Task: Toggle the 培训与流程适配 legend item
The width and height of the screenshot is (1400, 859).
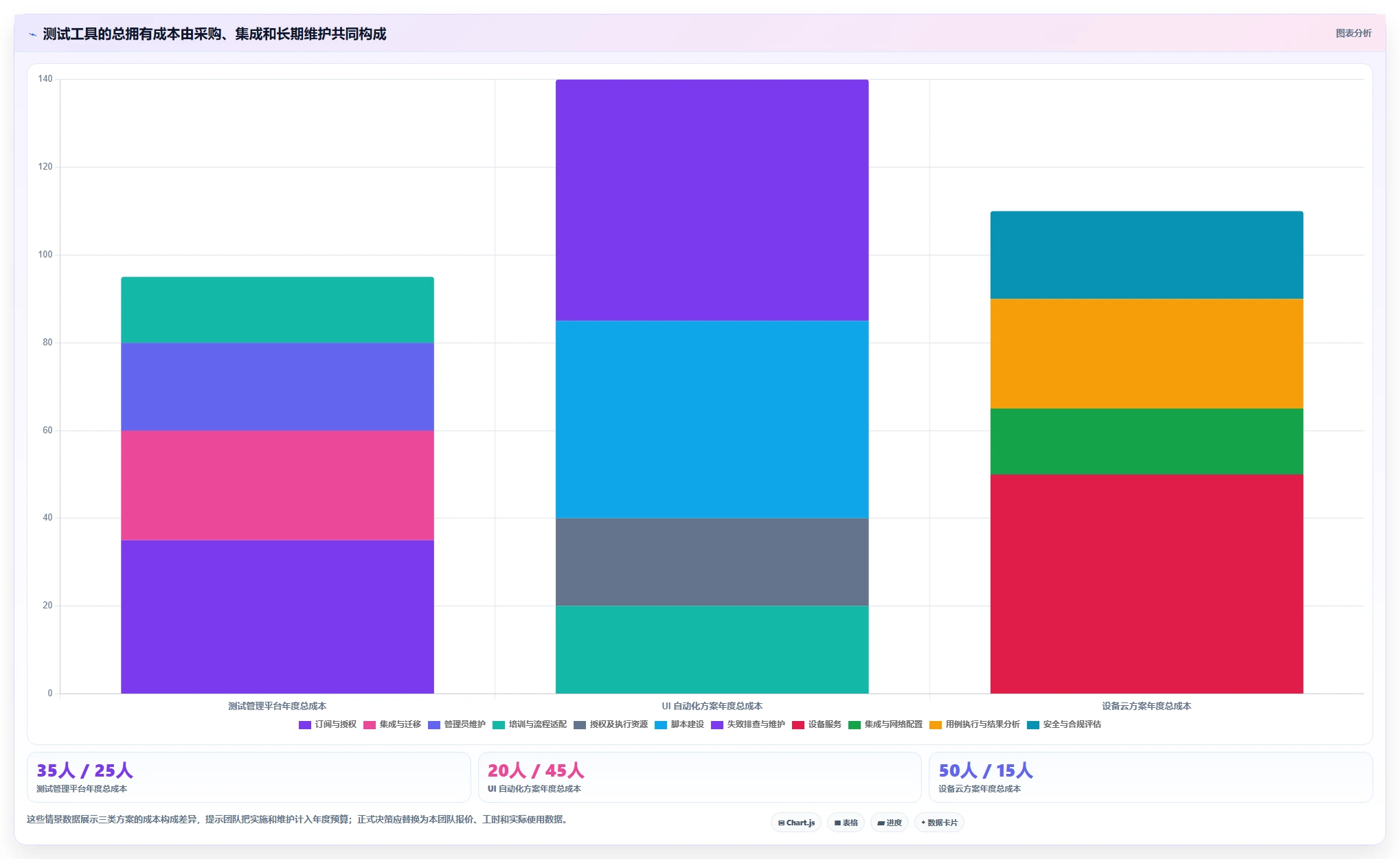Action: coord(530,724)
